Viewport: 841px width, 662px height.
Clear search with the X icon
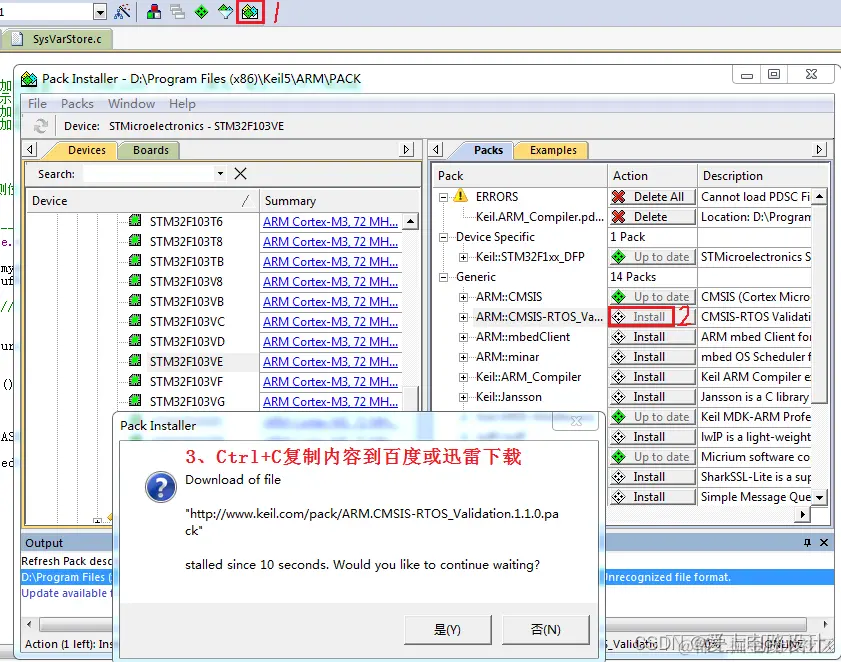click(240, 173)
